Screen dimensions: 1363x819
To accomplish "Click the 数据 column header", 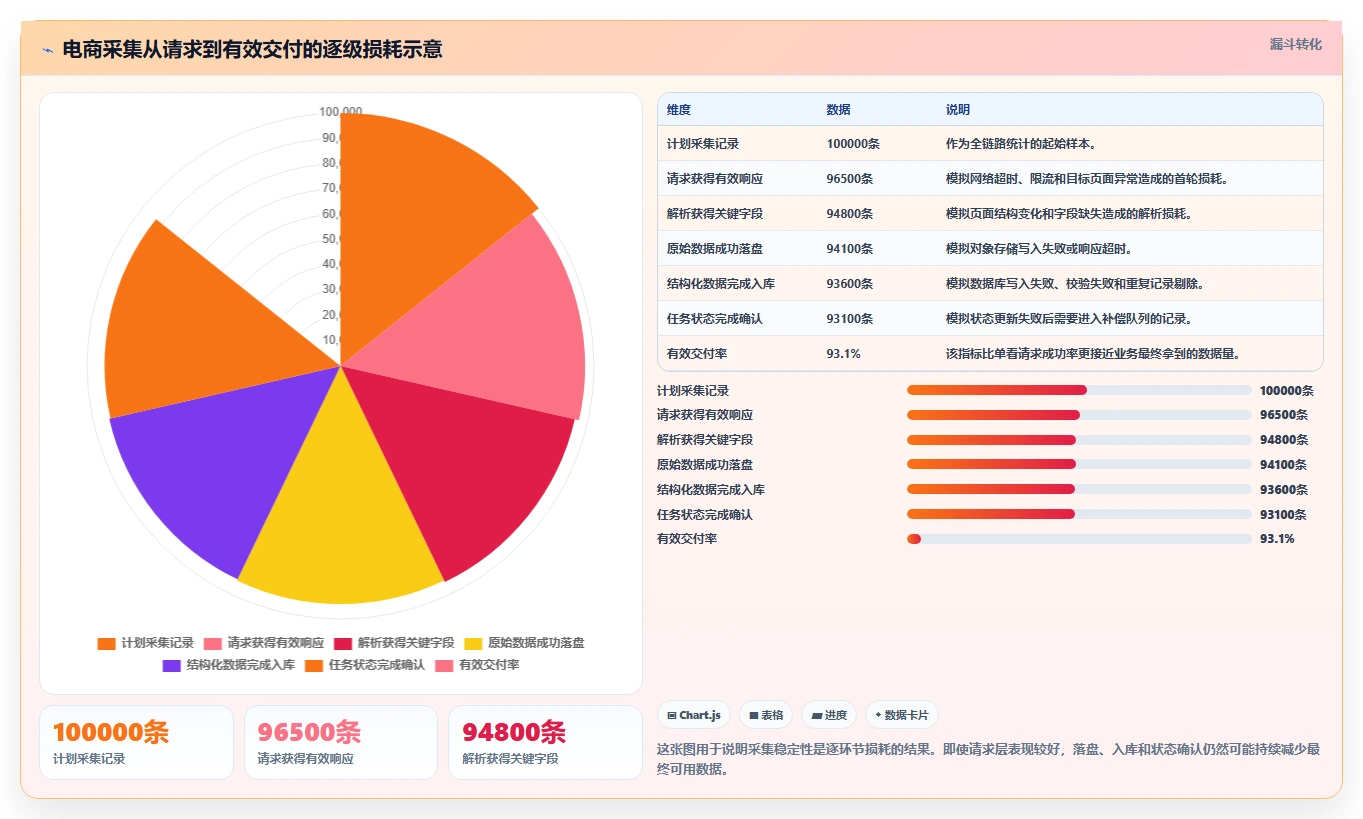I will click(839, 110).
